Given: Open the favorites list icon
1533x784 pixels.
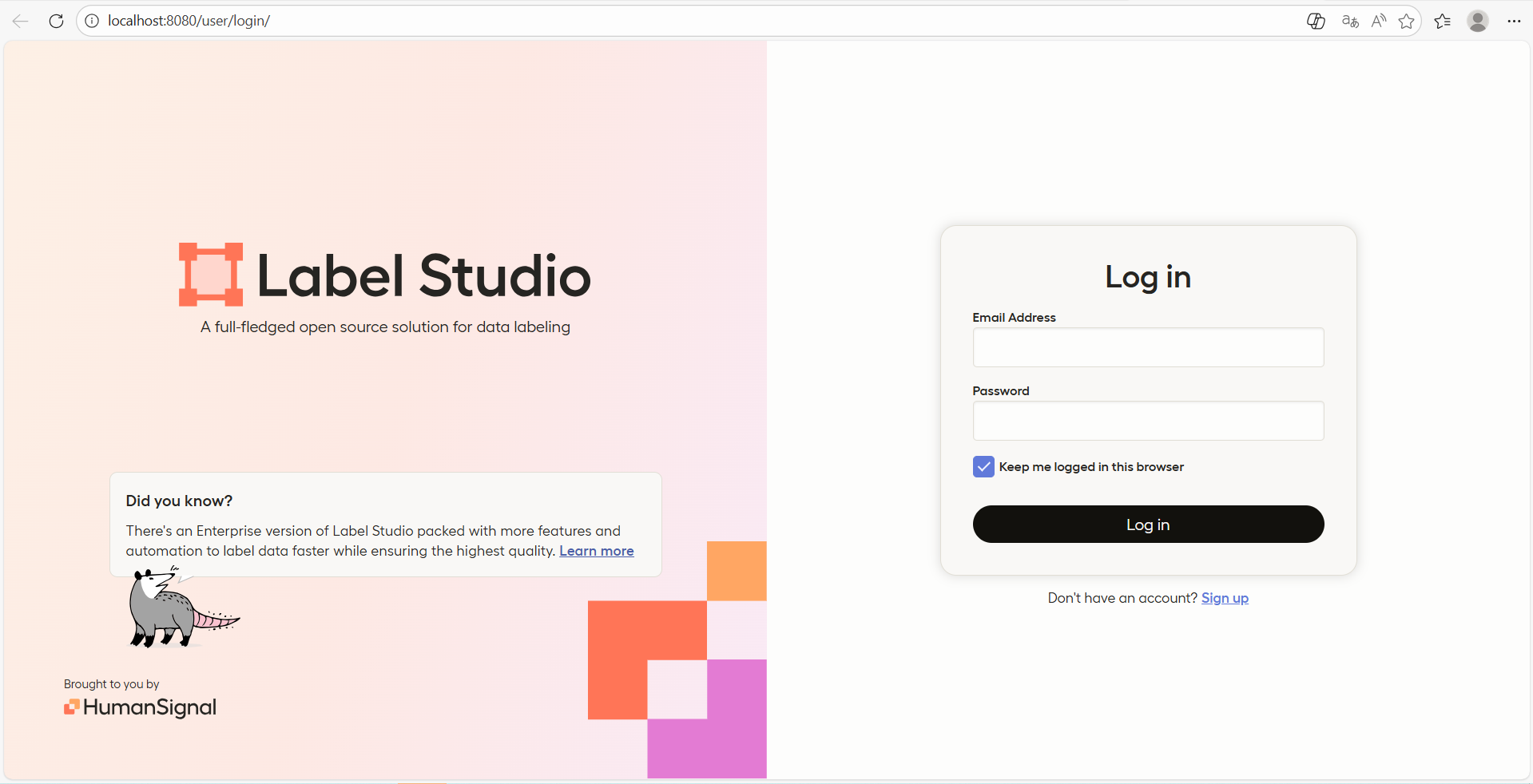Looking at the screenshot, I should click(x=1443, y=21).
